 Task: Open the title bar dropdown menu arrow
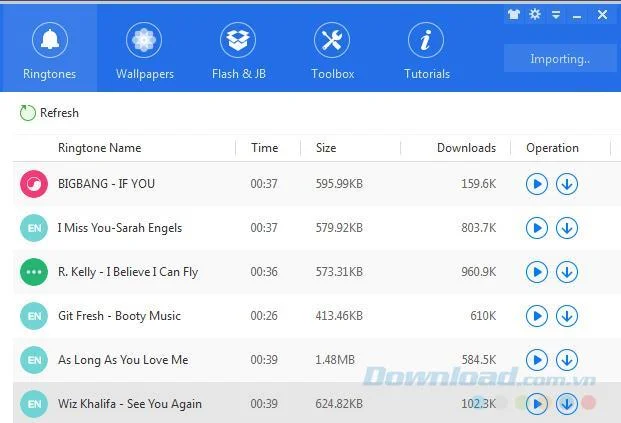[x=556, y=15]
